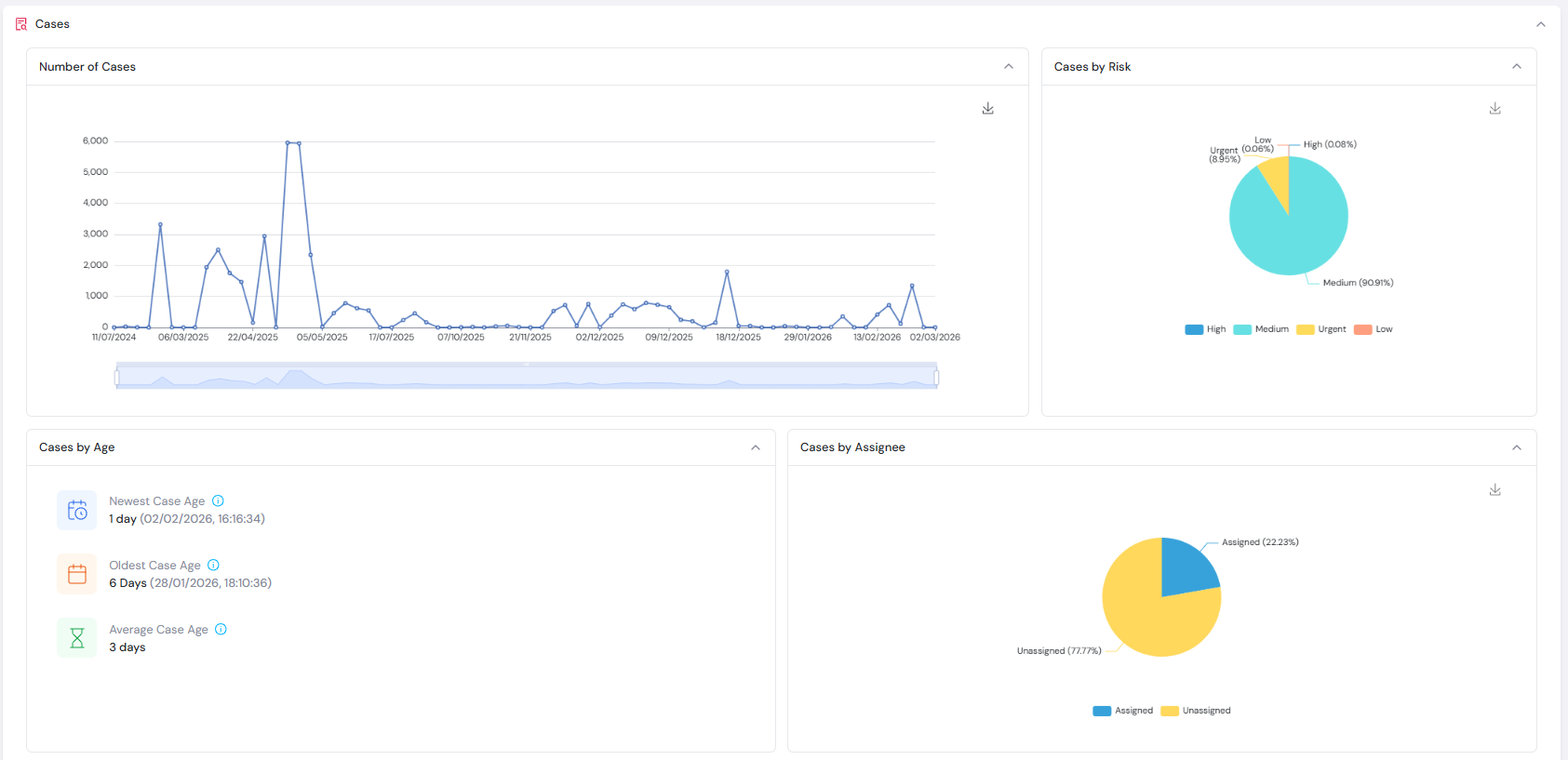
Task: Toggle the Assigned legend item
Action: pyautogui.click(x=1122, y=711)
